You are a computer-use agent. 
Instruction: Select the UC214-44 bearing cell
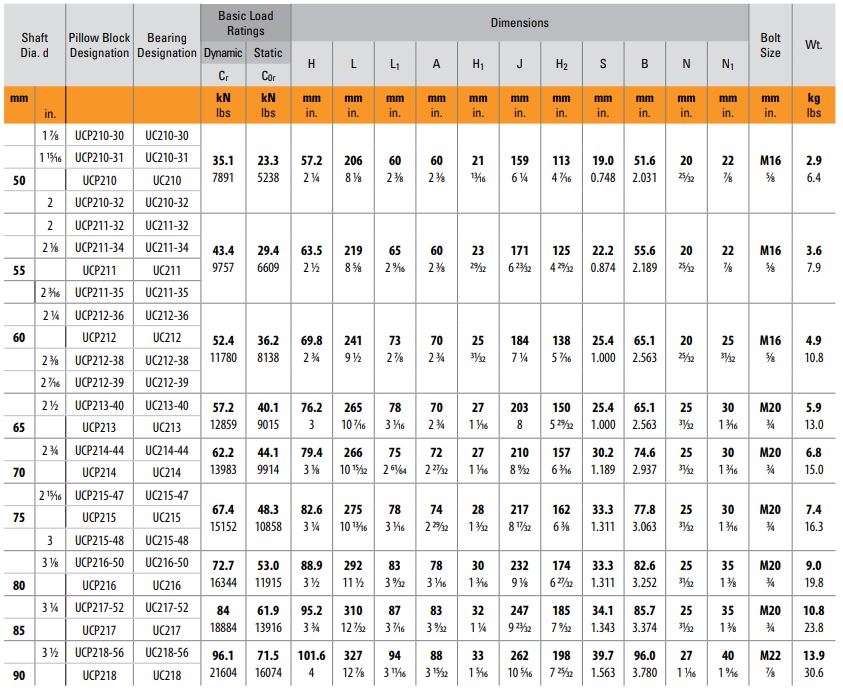tap(166, 451)
